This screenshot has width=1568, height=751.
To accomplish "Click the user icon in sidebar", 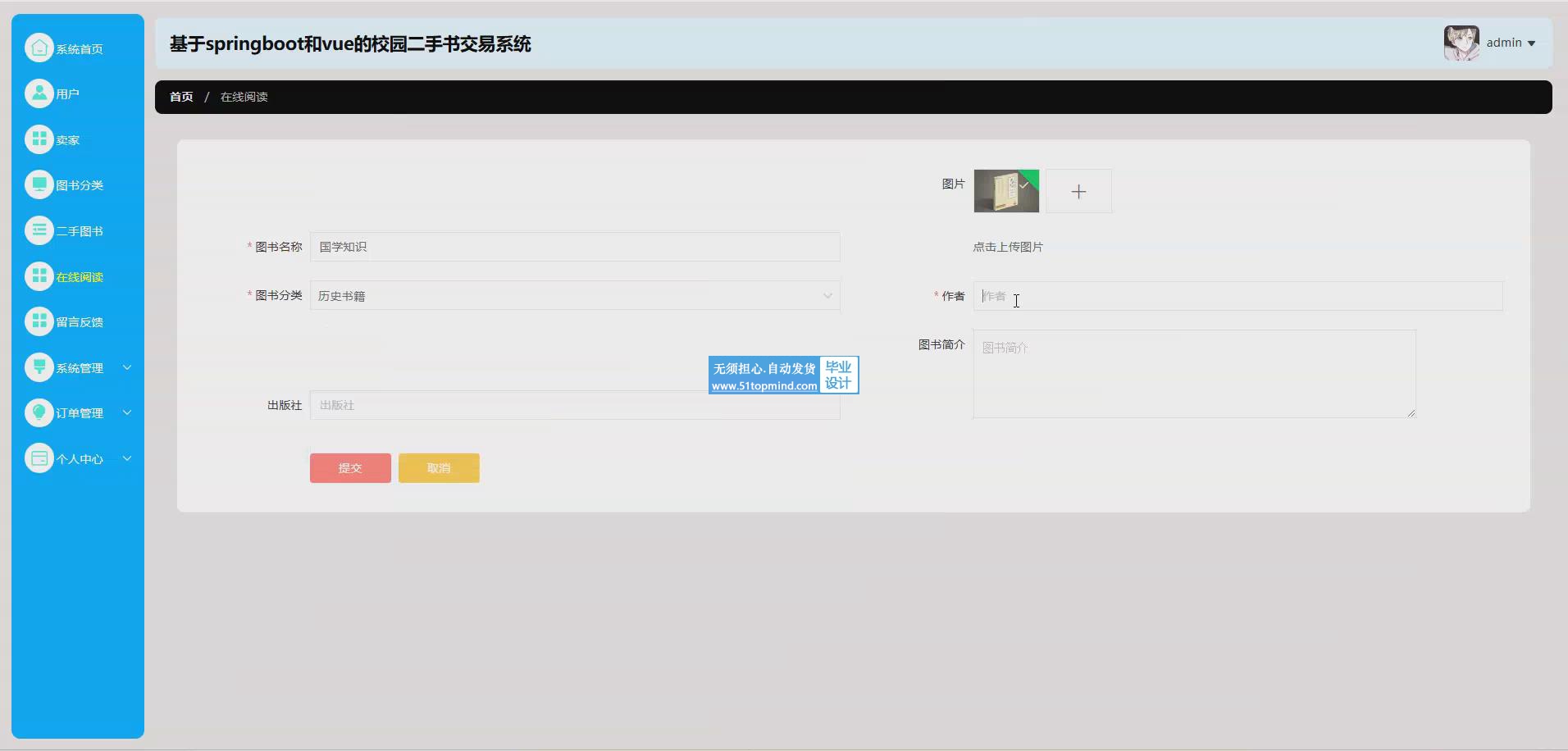I will [39, 93].
